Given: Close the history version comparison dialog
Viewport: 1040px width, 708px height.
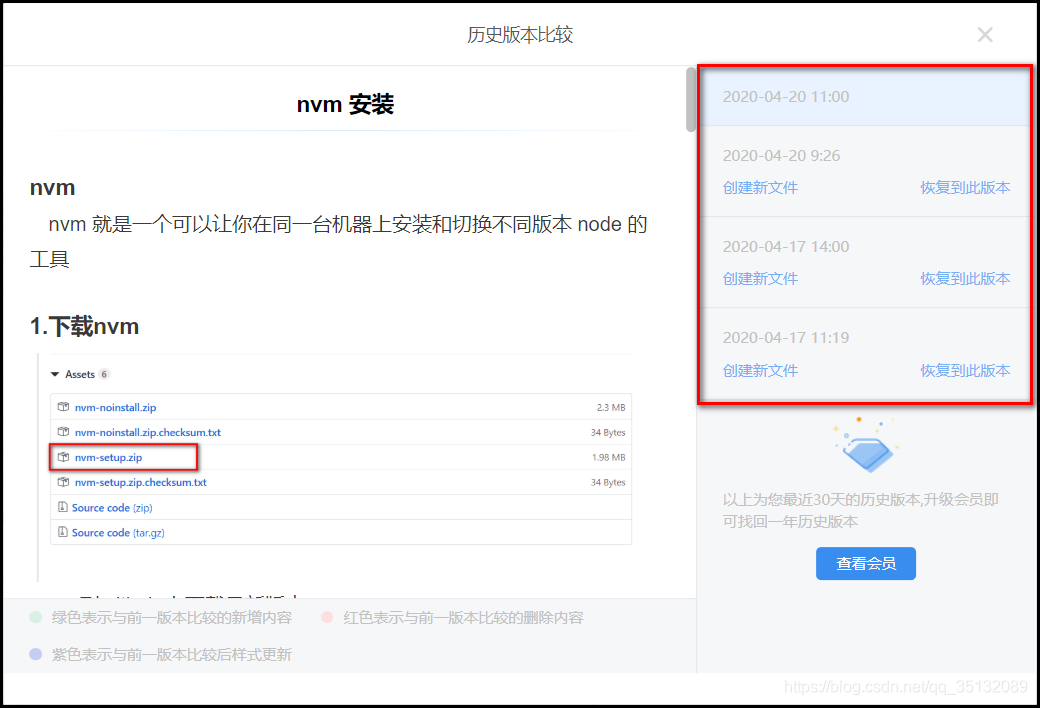Looking at the screenshot, I should 985,35.
